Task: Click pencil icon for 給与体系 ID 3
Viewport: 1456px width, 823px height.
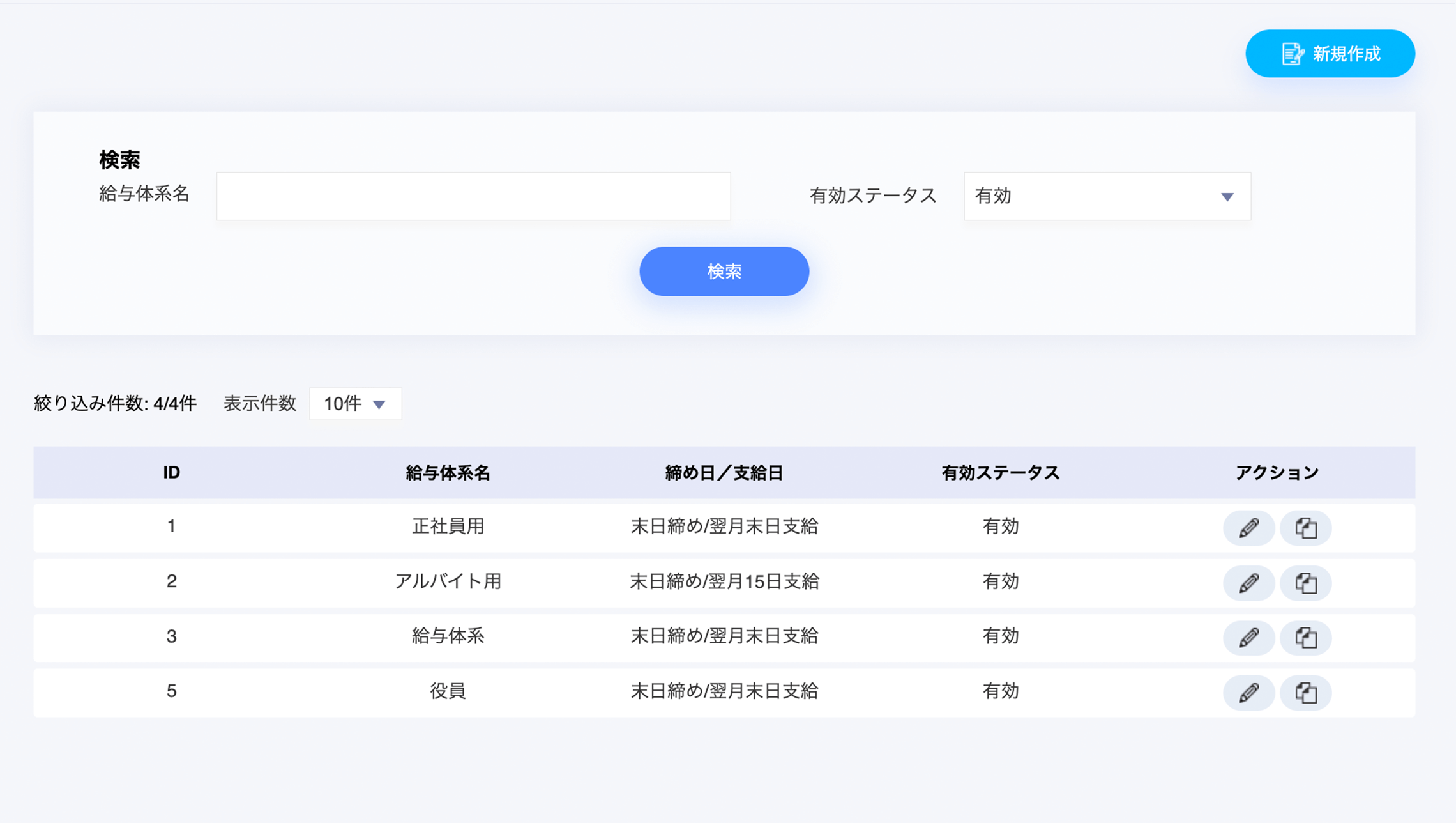Action: pyautogui.click(x=1248, y=638)
